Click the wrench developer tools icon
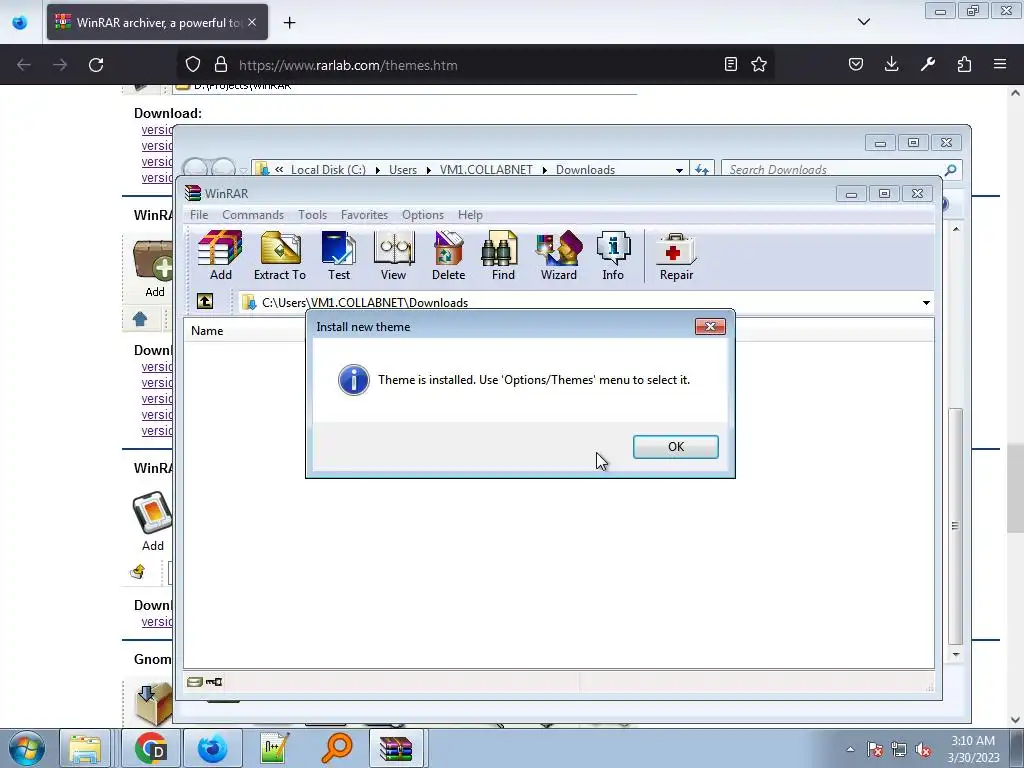The width and height of the screenshot is (1024, 768). [928, 64]
